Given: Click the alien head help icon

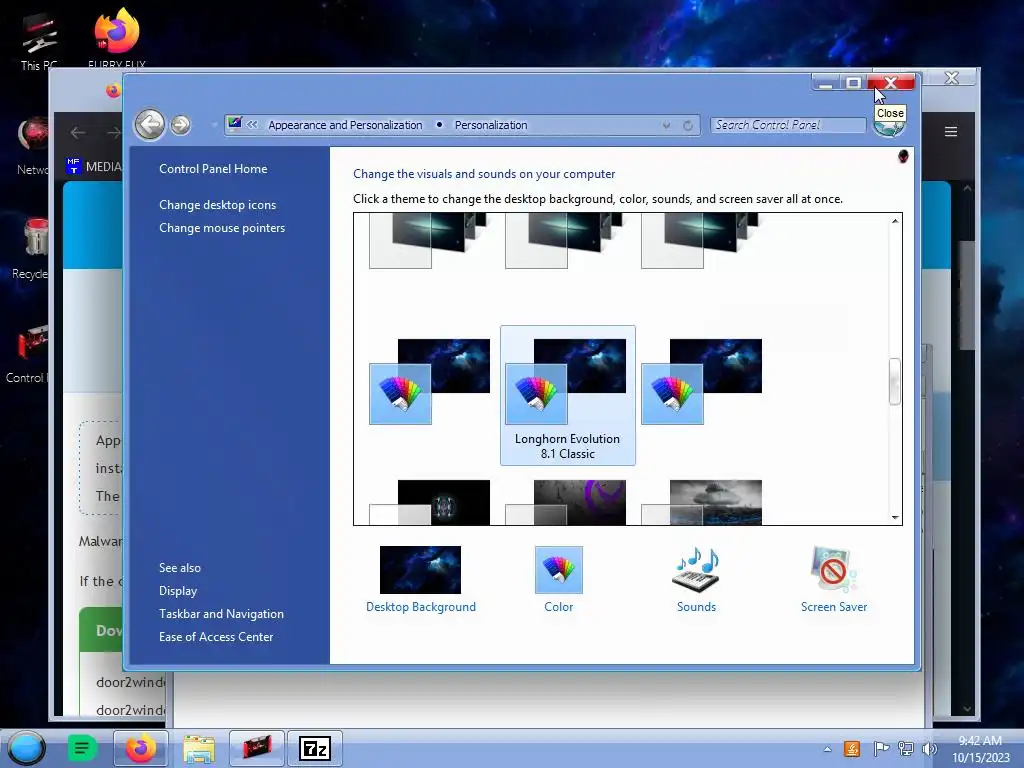Looking at the screenshot, I should (903, 156).
